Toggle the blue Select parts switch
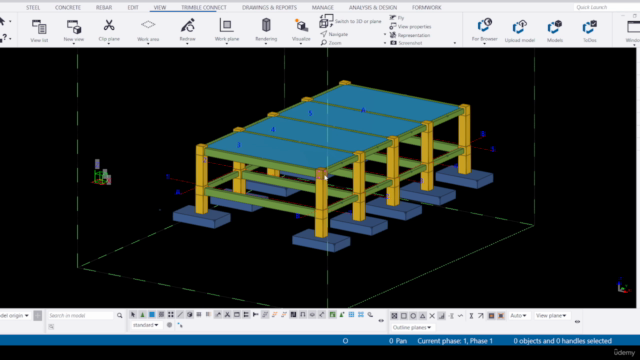This screenshot has height=360, width=640. 152,315
